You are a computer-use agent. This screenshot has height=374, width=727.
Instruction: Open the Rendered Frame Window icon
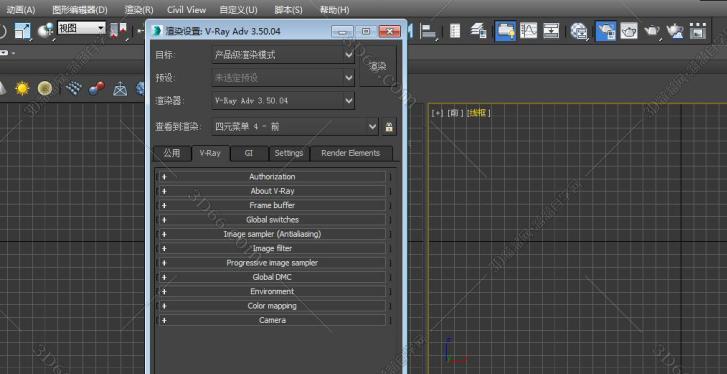tap(629, 31)
